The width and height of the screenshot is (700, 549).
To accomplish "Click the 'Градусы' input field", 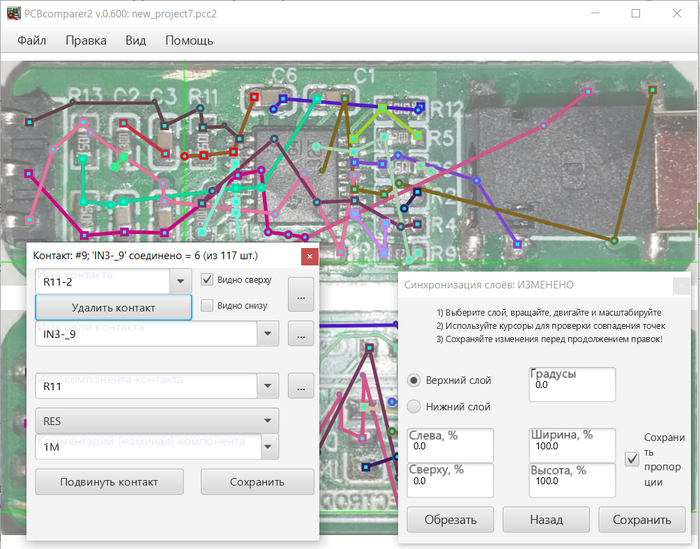I will point(572,384).
